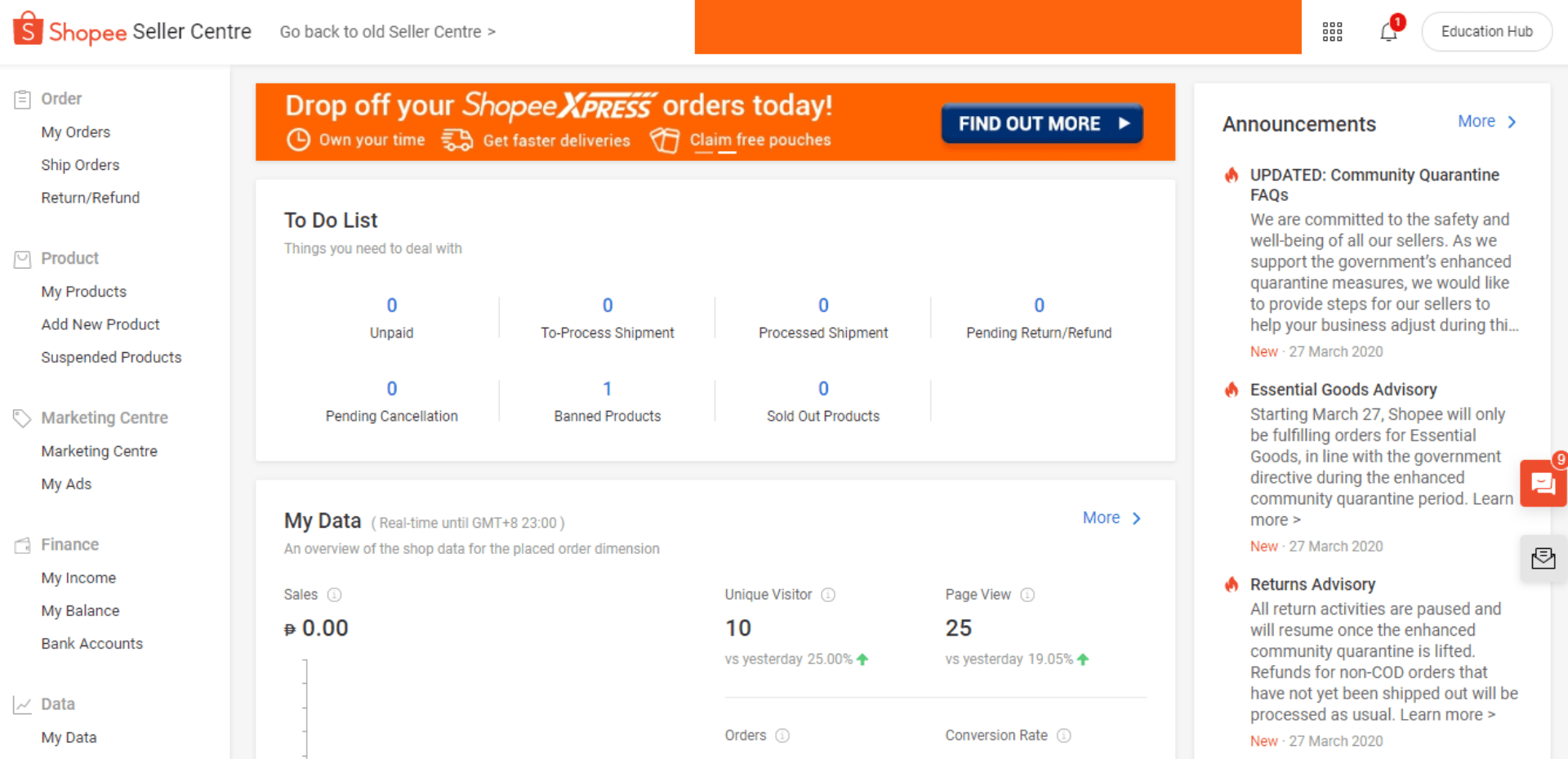Open My Income in sidebar
The image size is (1568, 759).
coord(78,578)
